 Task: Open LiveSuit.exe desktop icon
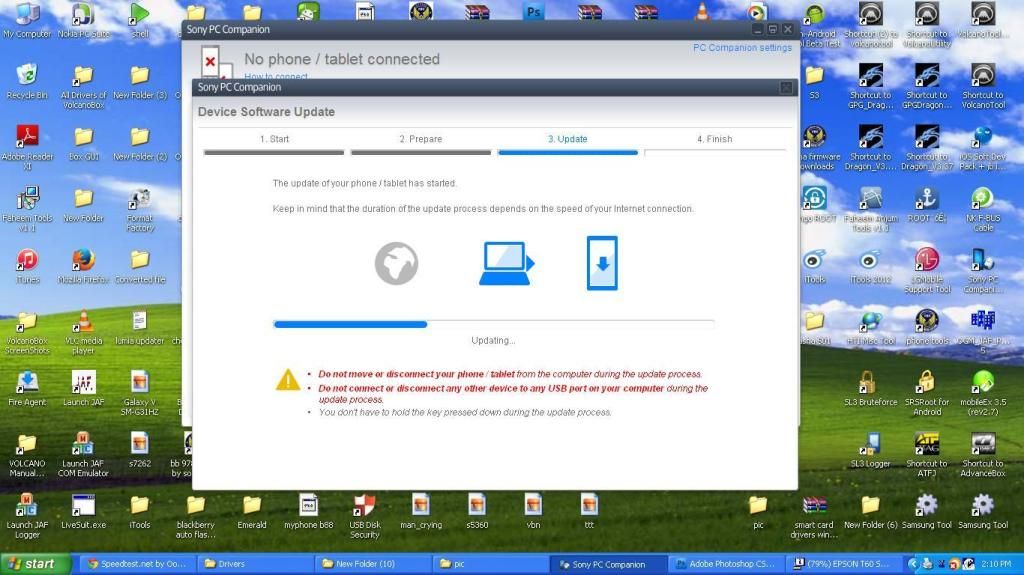[83, 512]
